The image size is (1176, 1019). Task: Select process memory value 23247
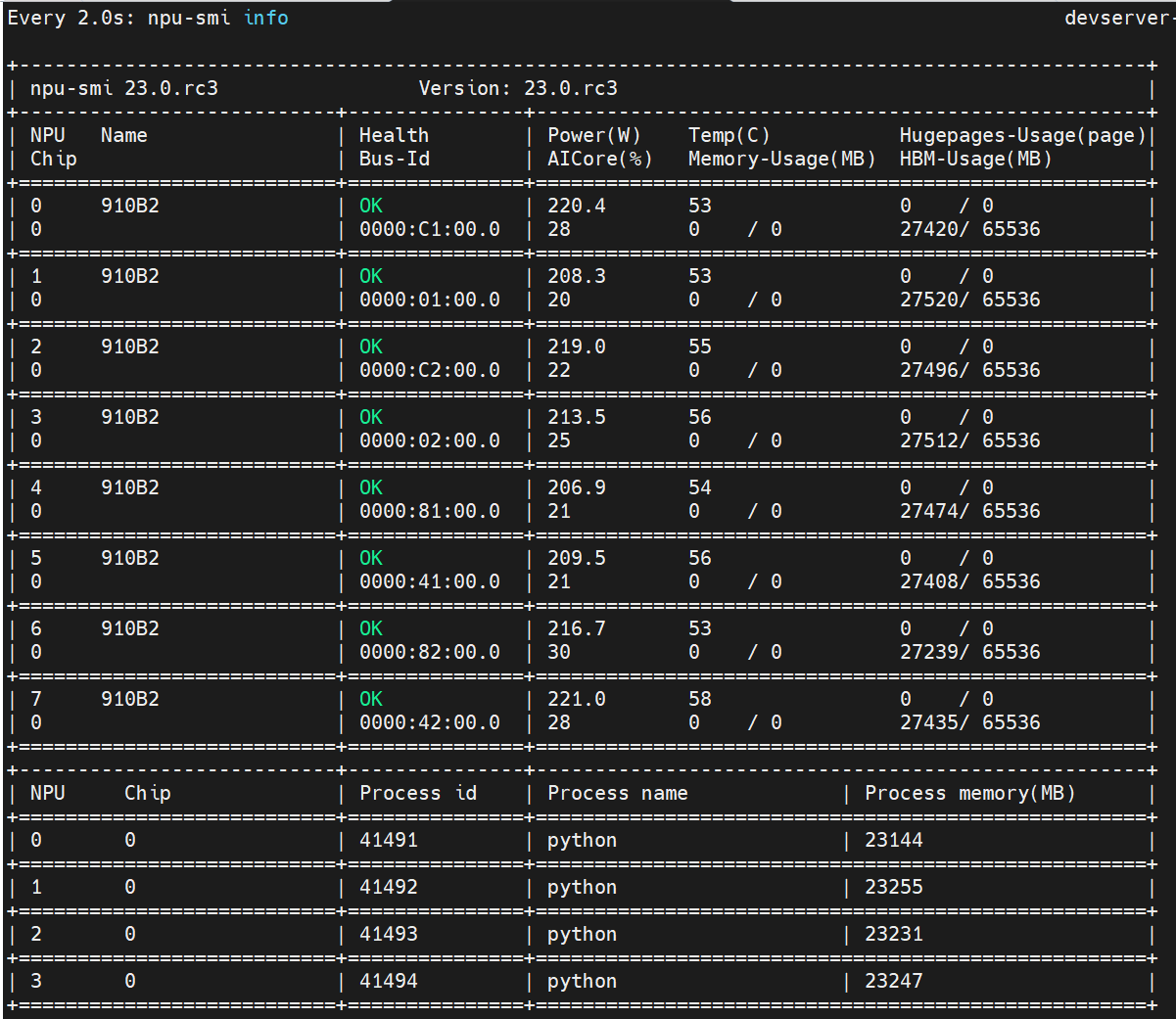894,981
